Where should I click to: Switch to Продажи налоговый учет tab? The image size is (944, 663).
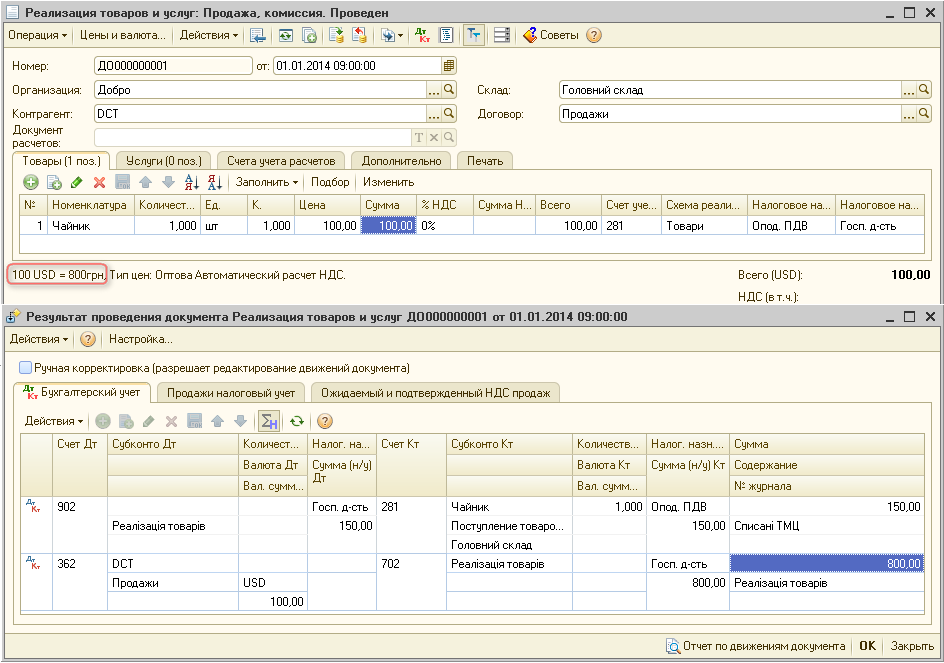(x=231, y=393)
